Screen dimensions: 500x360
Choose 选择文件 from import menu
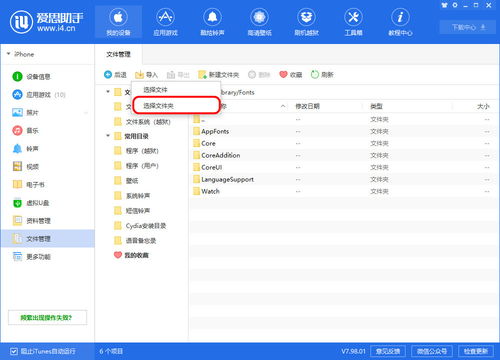click(x=176, y=90)
